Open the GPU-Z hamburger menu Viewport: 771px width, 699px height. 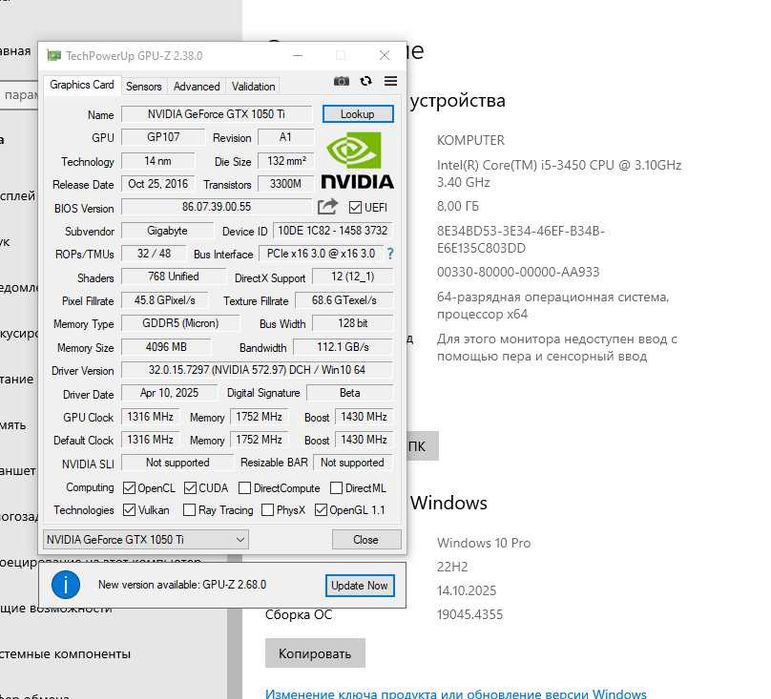[390, 81]
